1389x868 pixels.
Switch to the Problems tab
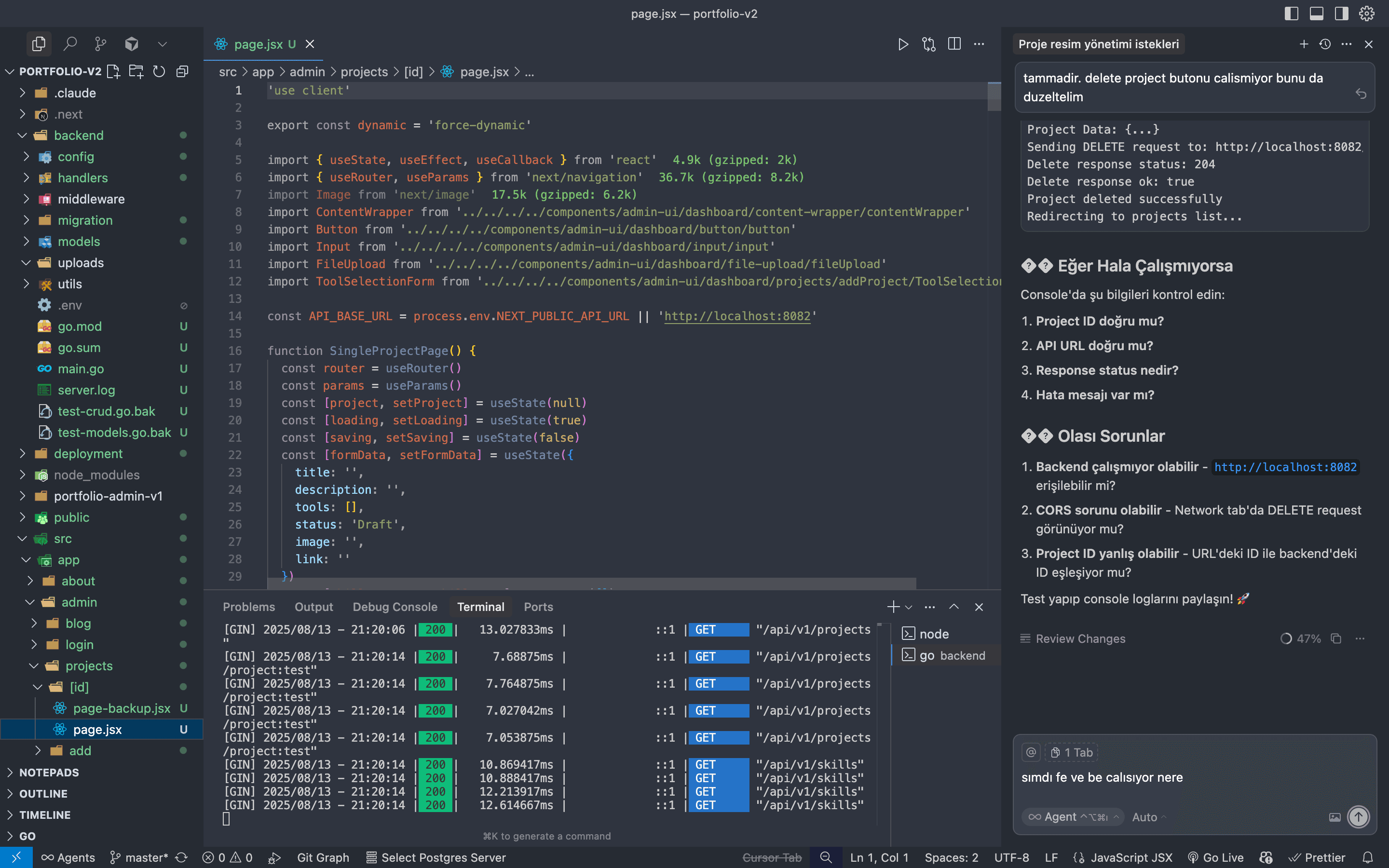(248, 606)
